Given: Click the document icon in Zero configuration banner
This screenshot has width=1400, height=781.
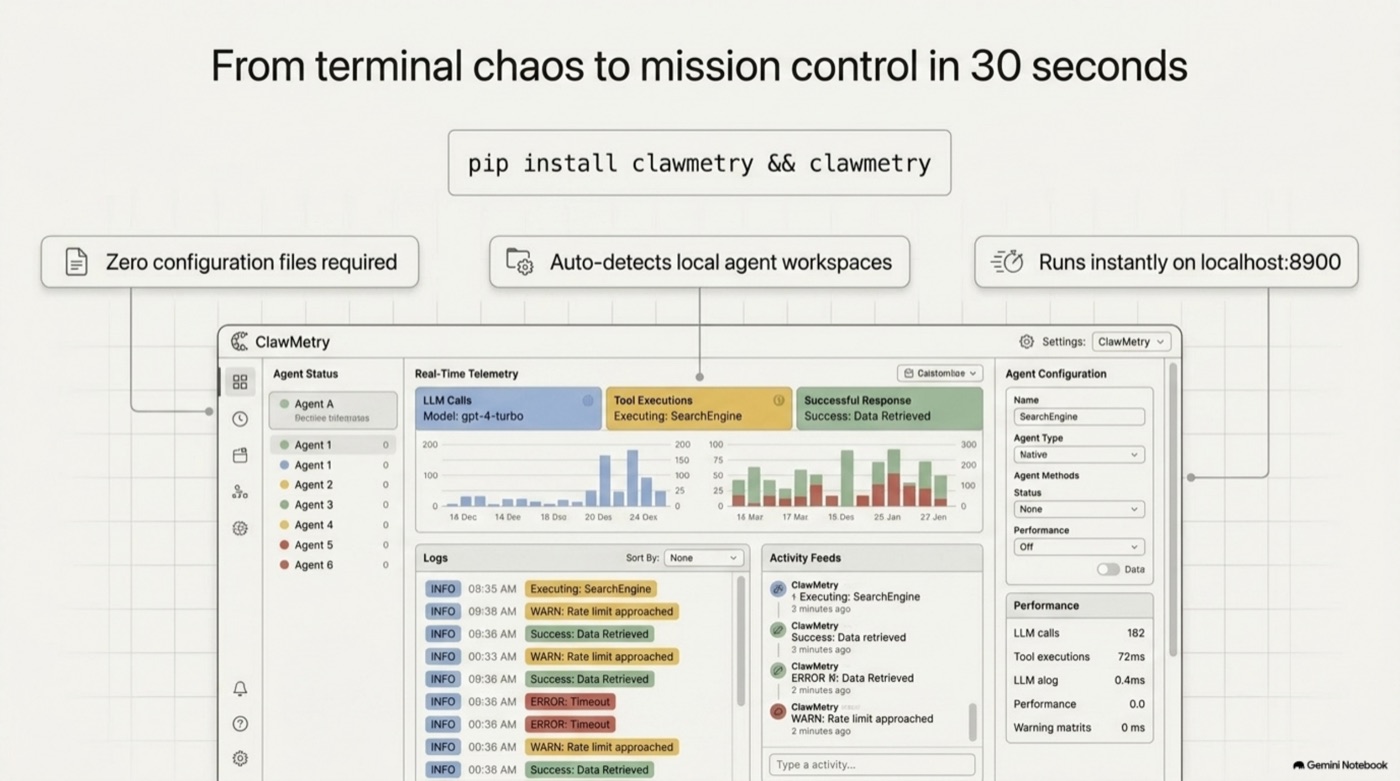Looking at the screenshot, I should pos(76,262).
